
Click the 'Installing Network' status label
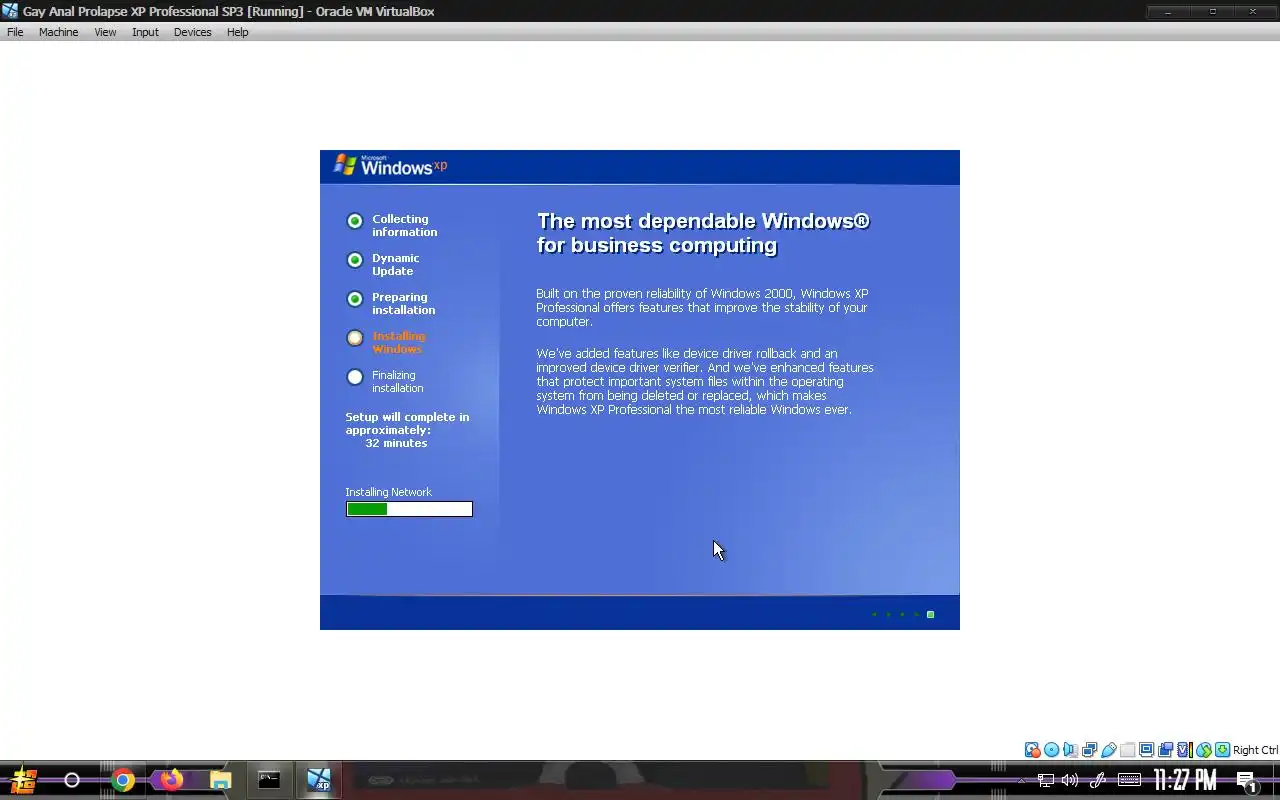coord(388,492)
